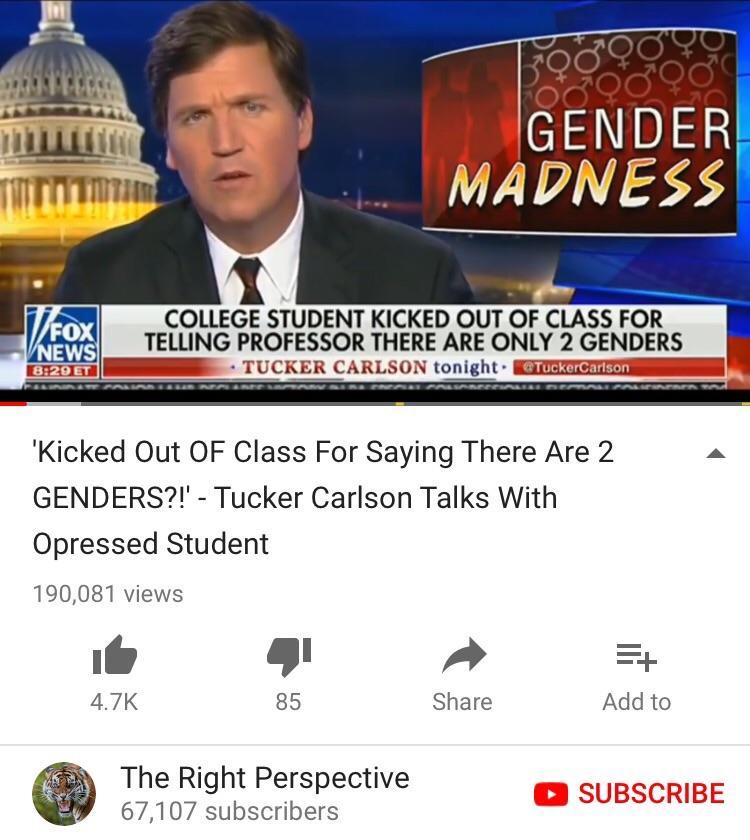Subscribe to The Right Perspective channel
This screenshot has height=840, width=750.
point(629,794)
